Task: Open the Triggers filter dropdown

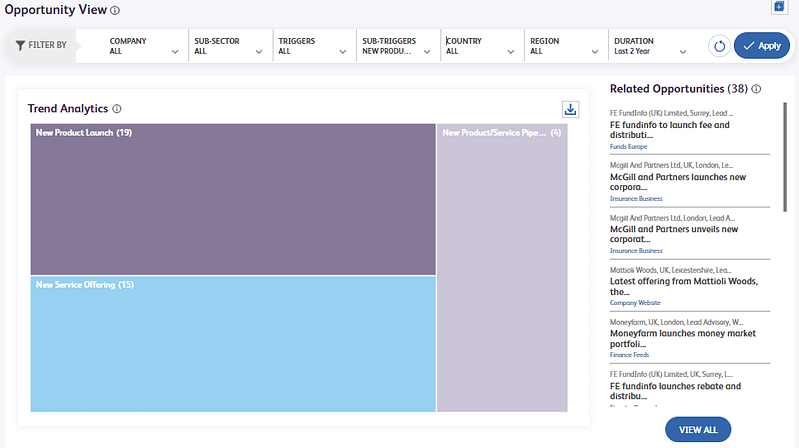Action: 313,46
